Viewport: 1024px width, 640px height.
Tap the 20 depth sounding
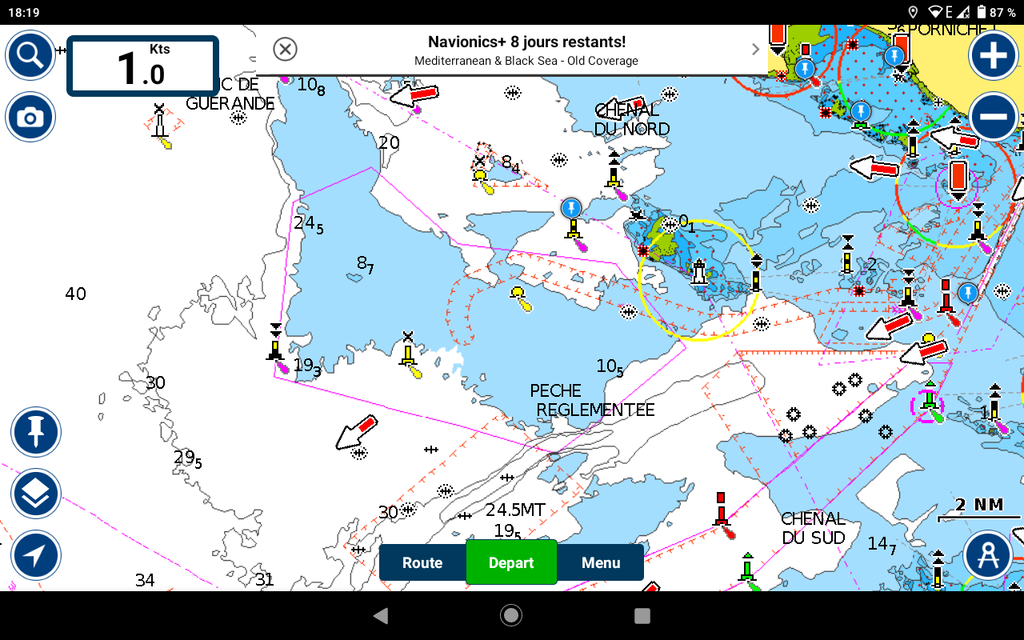tap(389, 142)
